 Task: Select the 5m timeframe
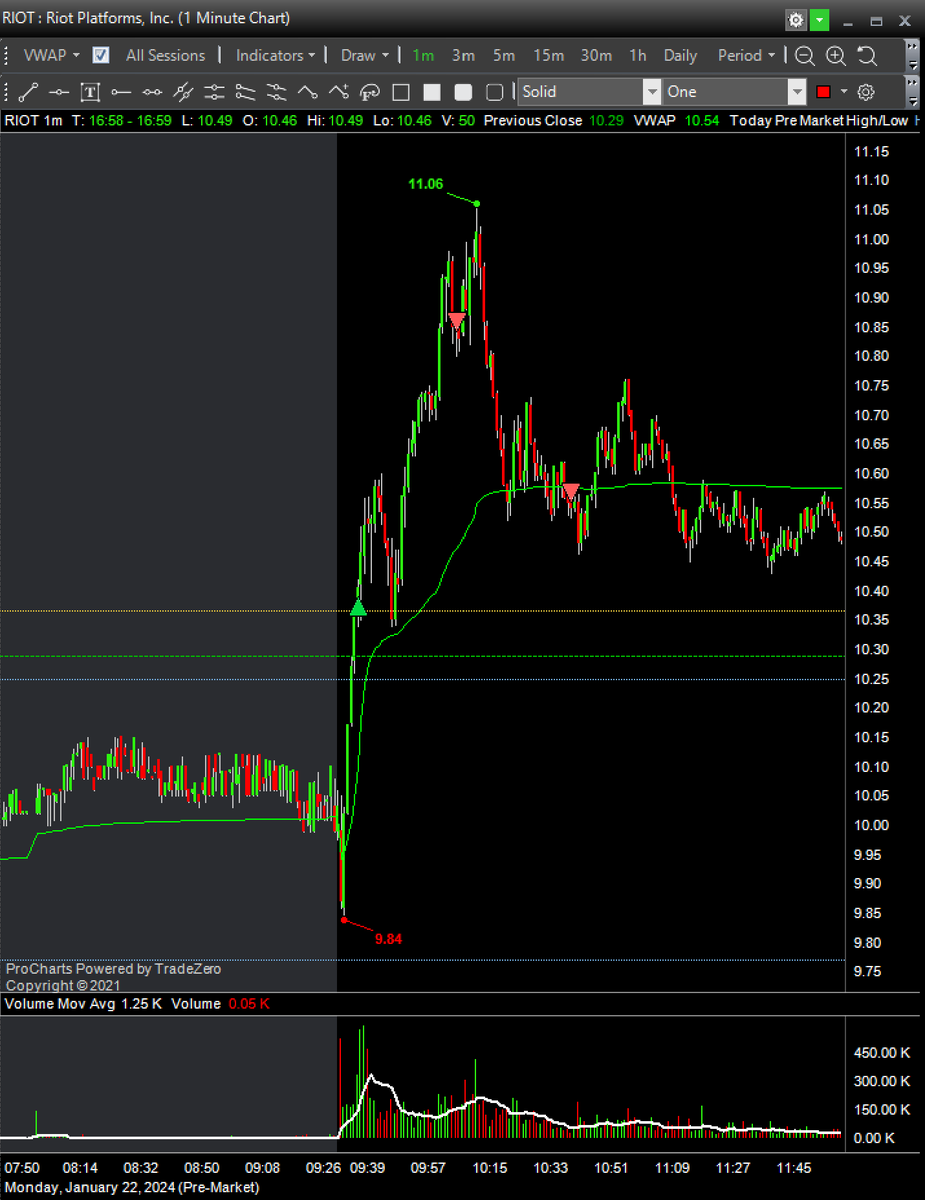(503, 55)
